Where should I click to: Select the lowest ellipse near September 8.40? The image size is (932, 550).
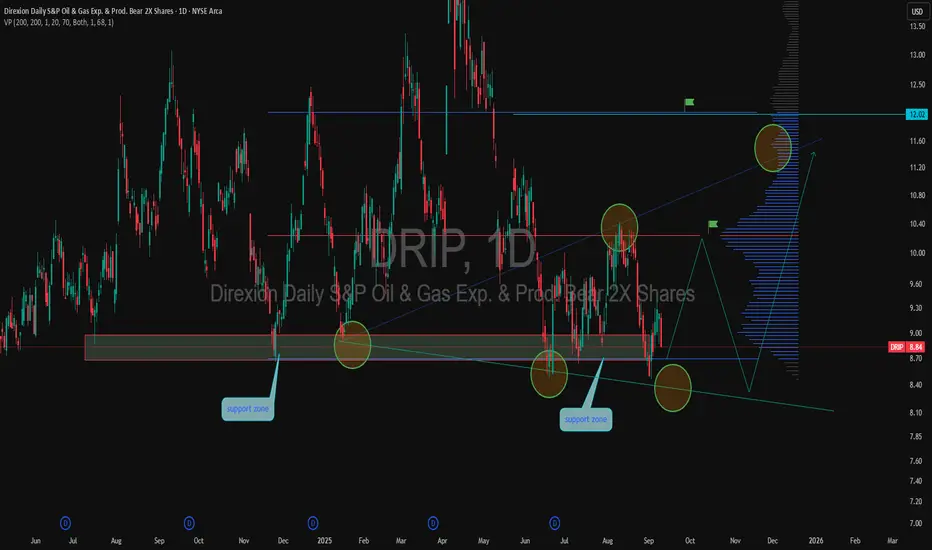673,388
